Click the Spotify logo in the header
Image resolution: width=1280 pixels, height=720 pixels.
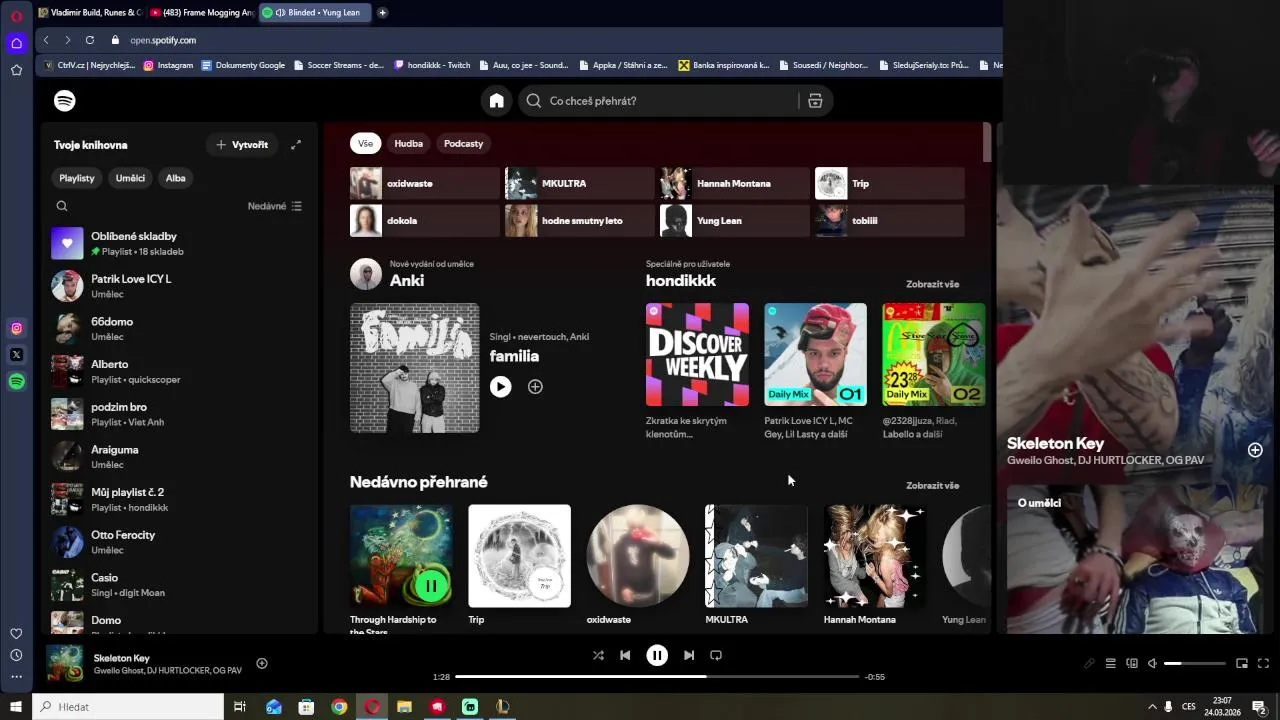(65, 101)
